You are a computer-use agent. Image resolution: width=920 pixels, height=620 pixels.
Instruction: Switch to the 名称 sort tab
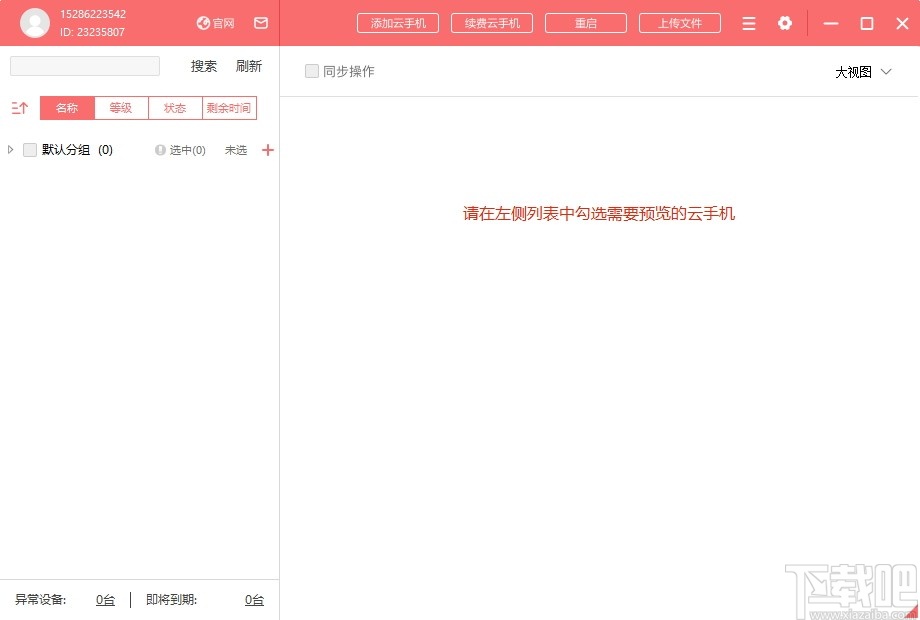[66, 107]
